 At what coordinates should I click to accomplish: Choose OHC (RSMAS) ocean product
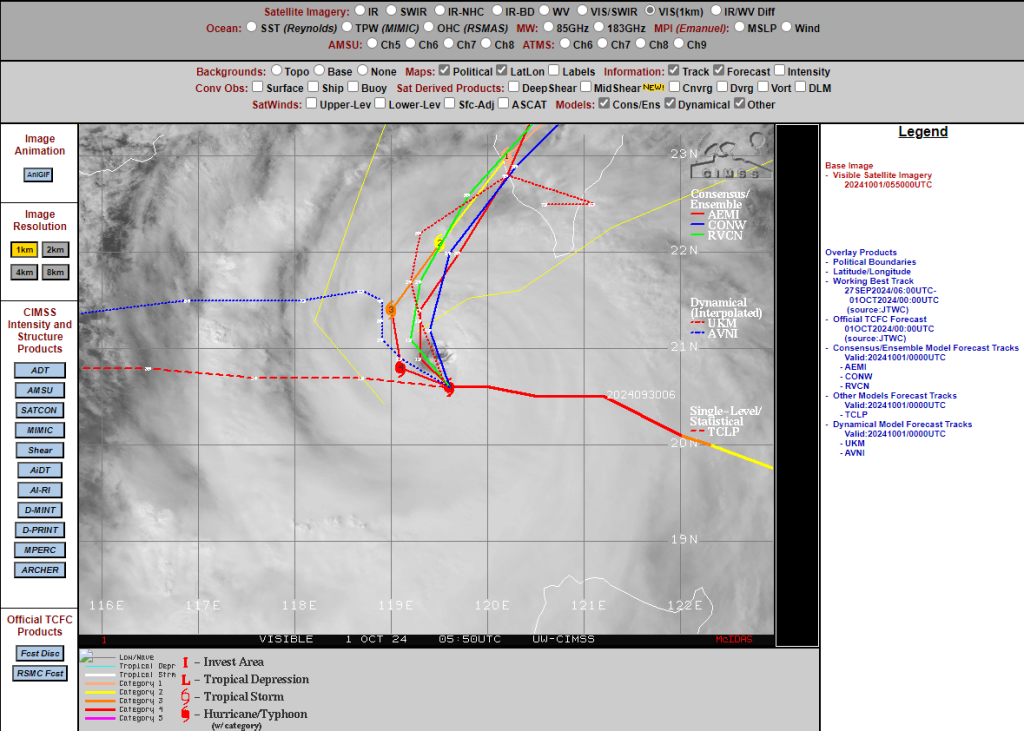pos(428,27)
